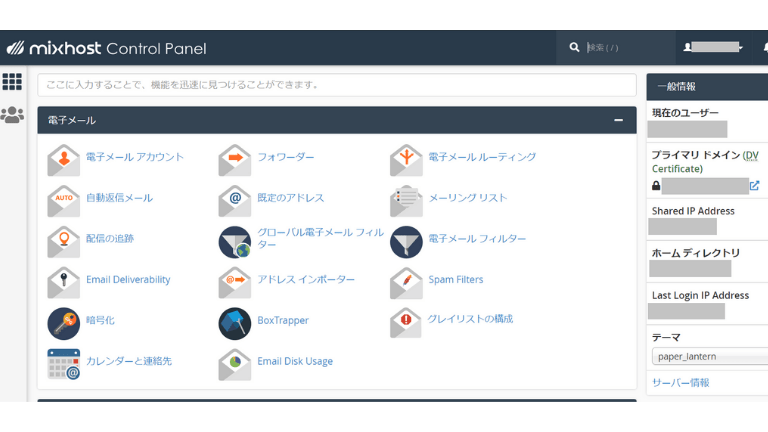Open the 電子メール アカウント icon
The width and height of the screenshot is (768, 432).
pyautogui.click(x=64, y=160)
